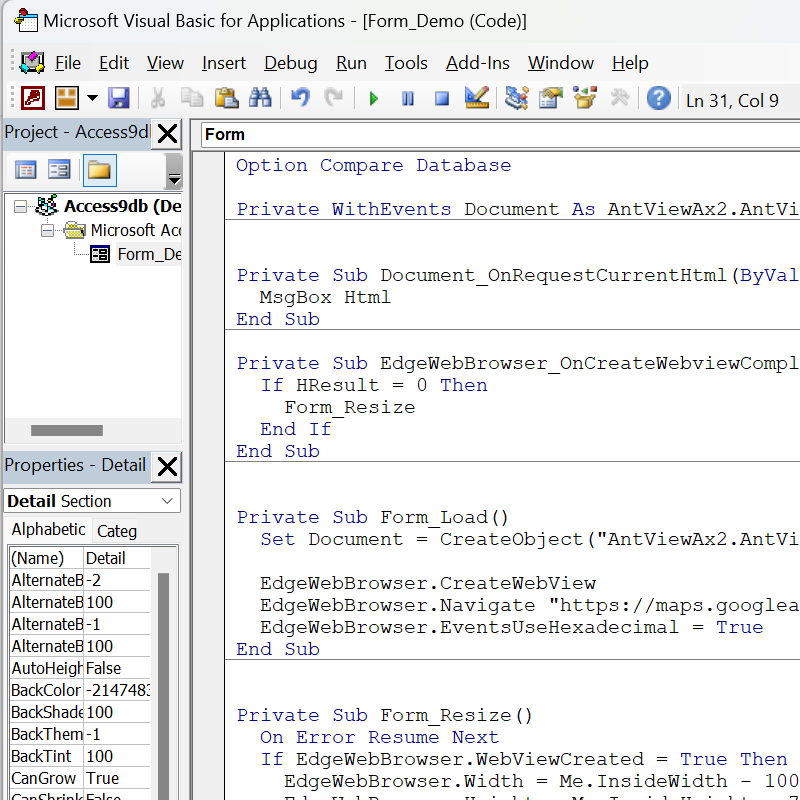Viewport: 800px width, 800px height.
Task: Open the Debug menu
Action: 290,63
